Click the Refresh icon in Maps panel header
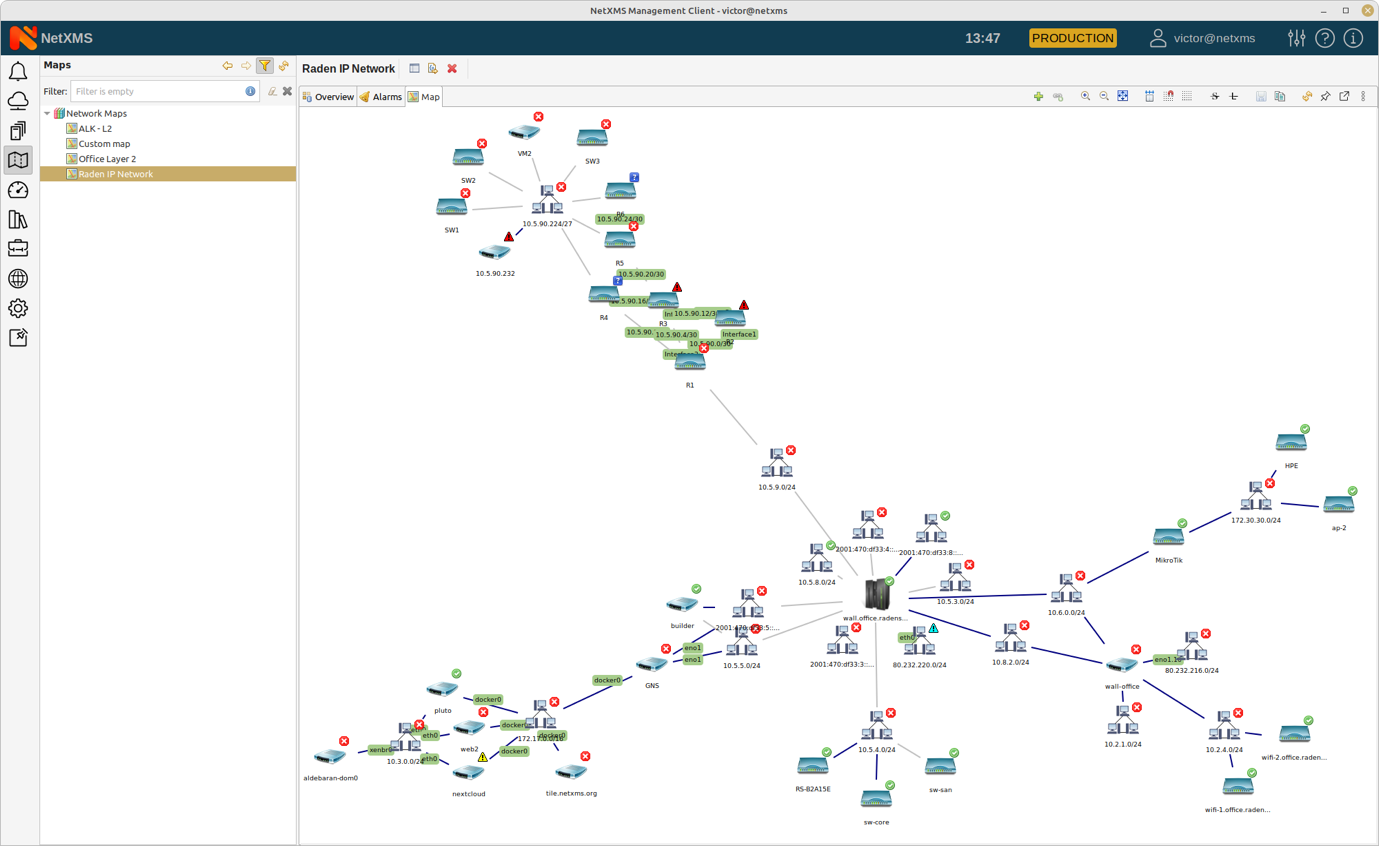 point(283,65)
